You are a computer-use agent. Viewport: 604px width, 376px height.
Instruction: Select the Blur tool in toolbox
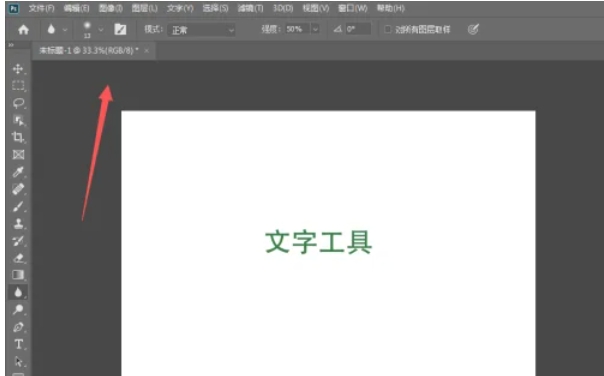point(18,292)
